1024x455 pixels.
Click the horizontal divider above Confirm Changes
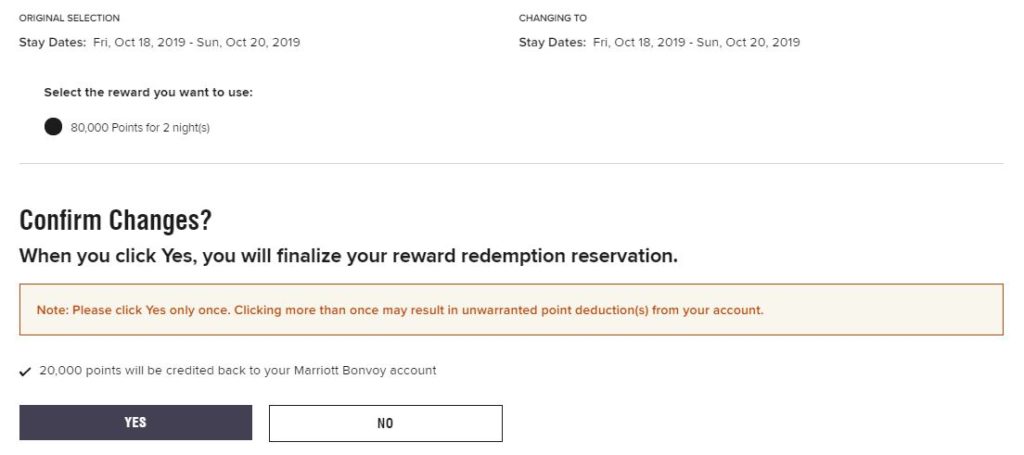(x=510, y=163)
